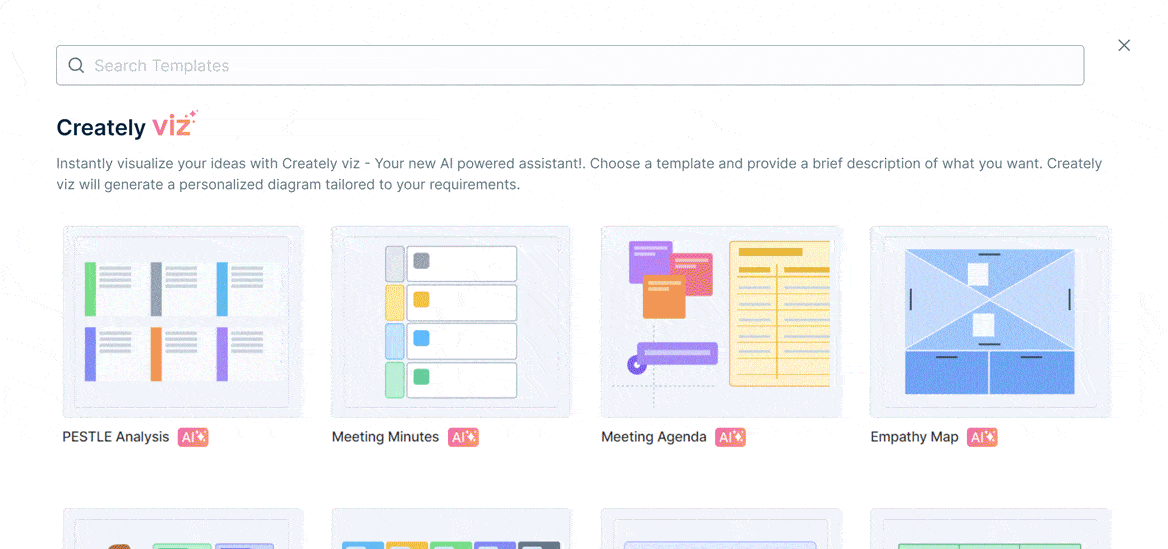Select the partially visible template below Empathy Map
Viewport: 1168px width, 549px height.
pos(990,530)
